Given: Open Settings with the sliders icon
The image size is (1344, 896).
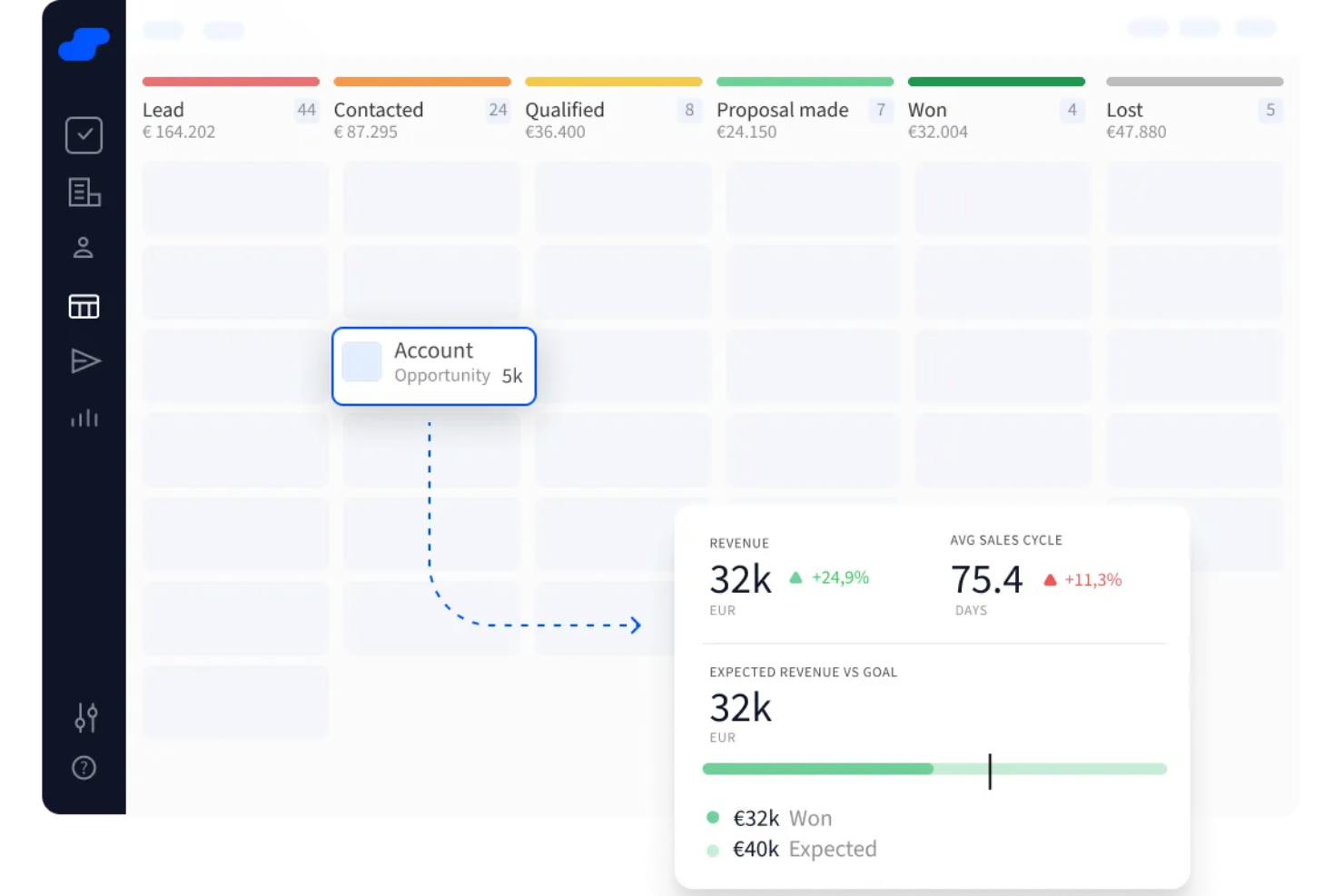Looking at the screenshot, I should (x=84, y=718).
